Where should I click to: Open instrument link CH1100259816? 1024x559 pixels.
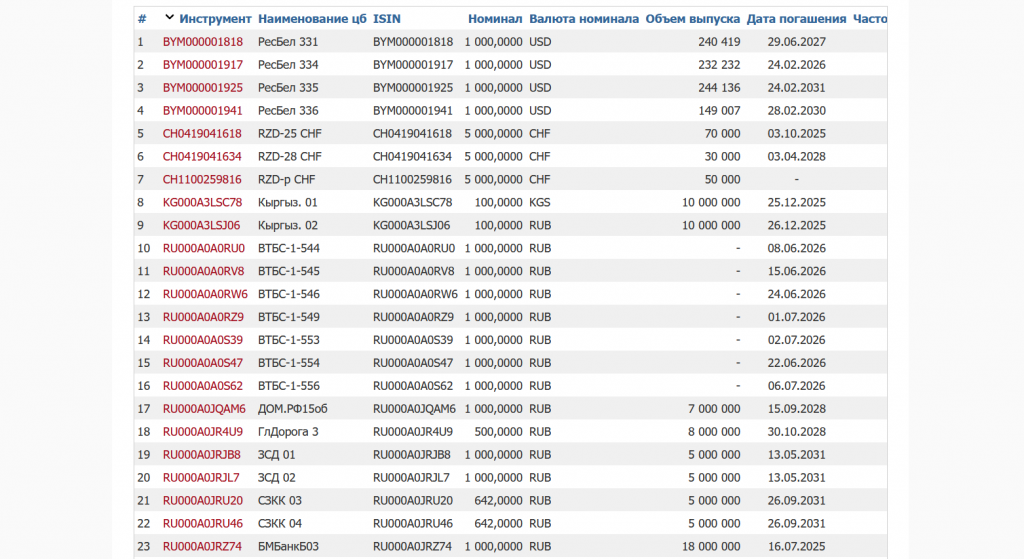pos(202,179)
